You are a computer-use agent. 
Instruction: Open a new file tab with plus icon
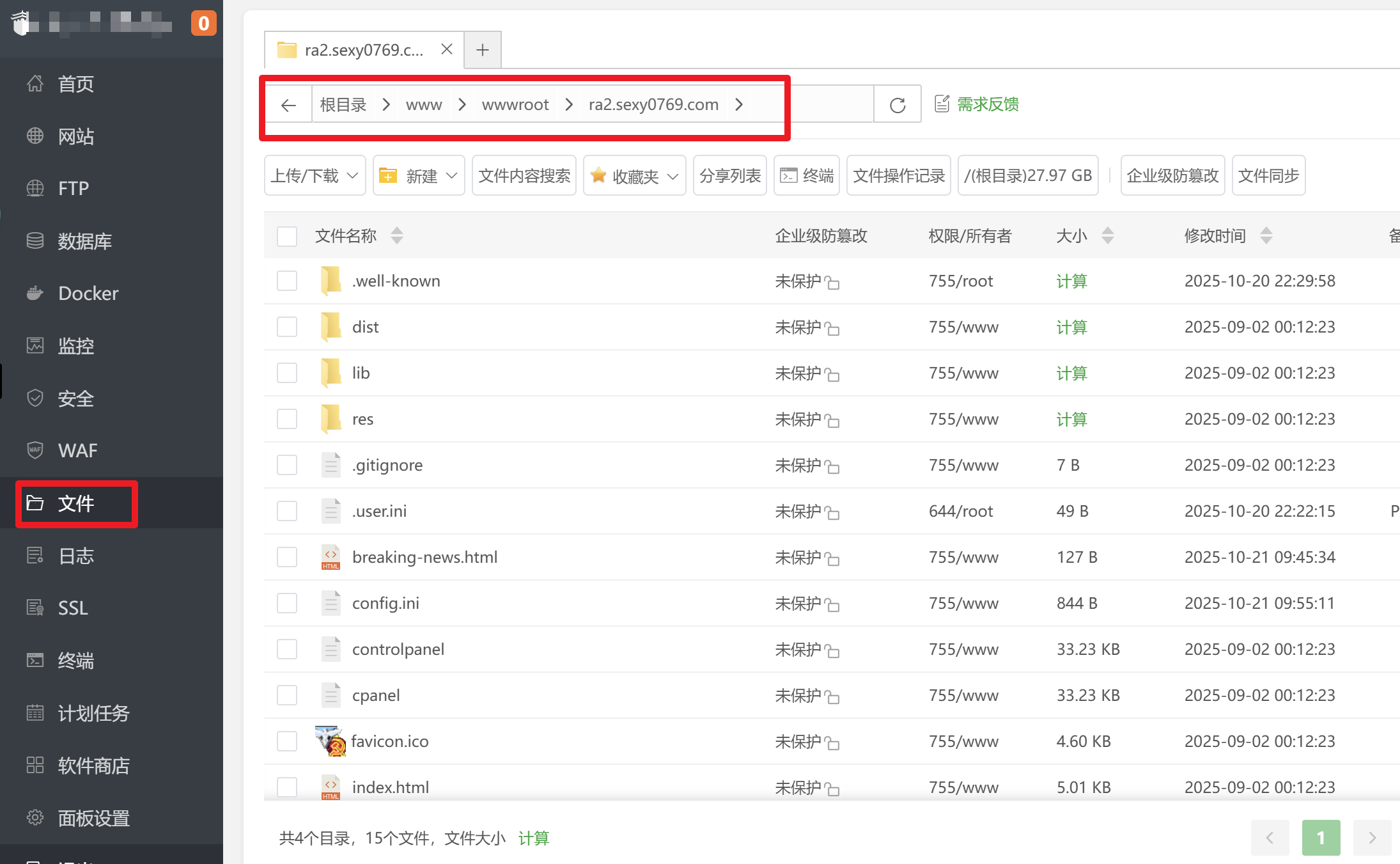pyautogui.click(x=483, y=50)
